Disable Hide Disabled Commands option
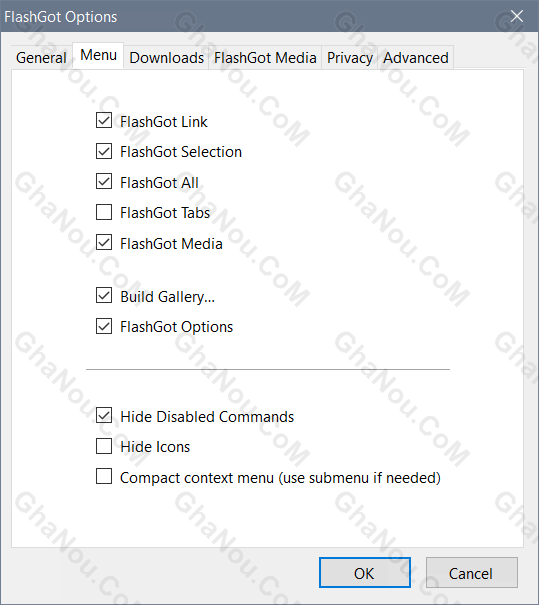Screen dimensions: 539x605 [x=104, y=416]
